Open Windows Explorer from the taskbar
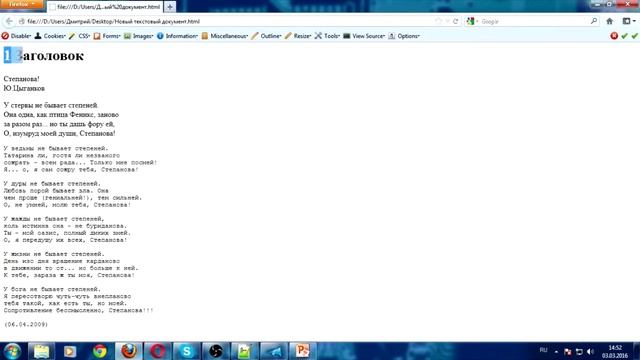The image size is (640, 360). tap(41, 351)
